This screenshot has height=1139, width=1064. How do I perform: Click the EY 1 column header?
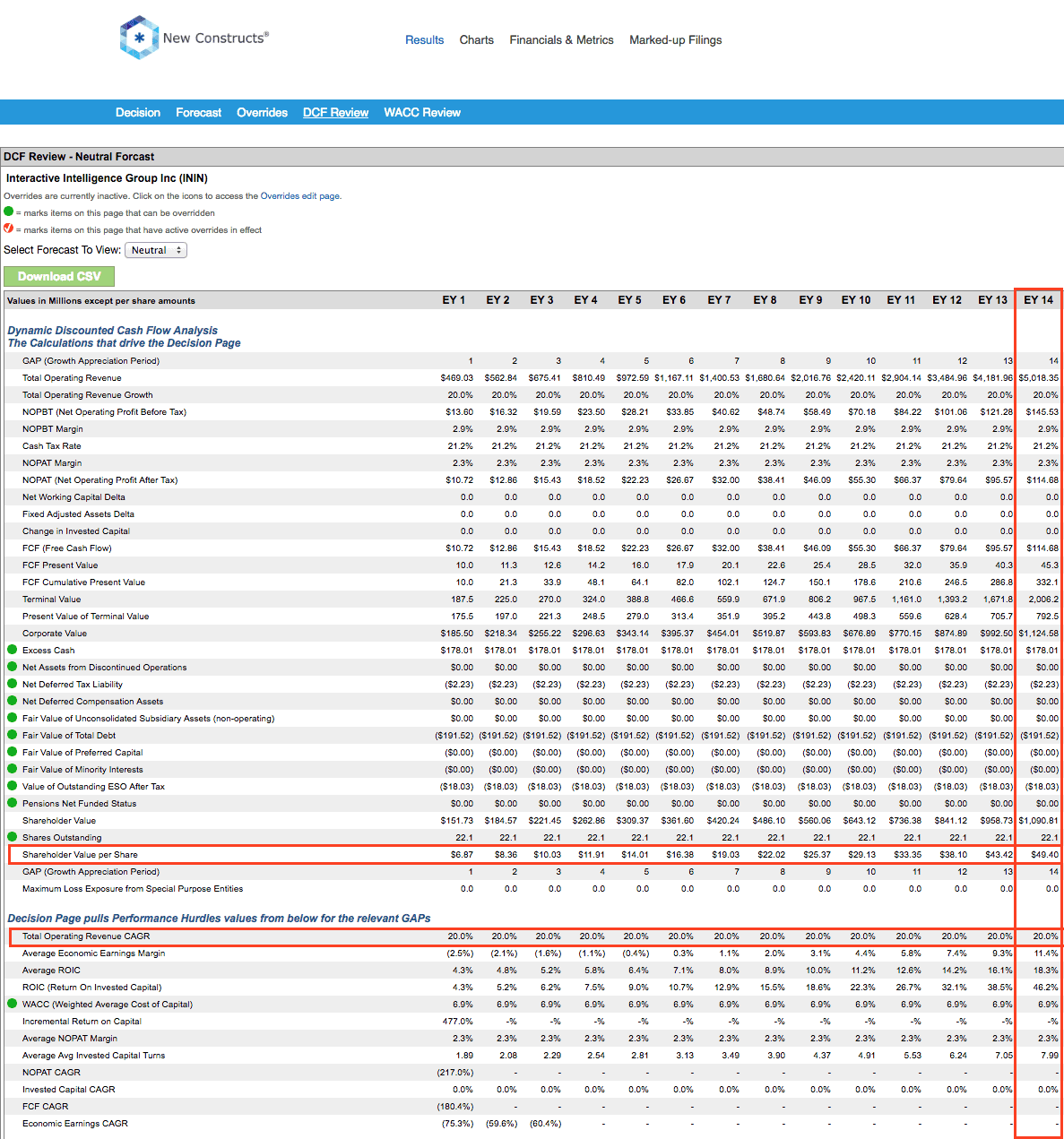coord(454,300)
